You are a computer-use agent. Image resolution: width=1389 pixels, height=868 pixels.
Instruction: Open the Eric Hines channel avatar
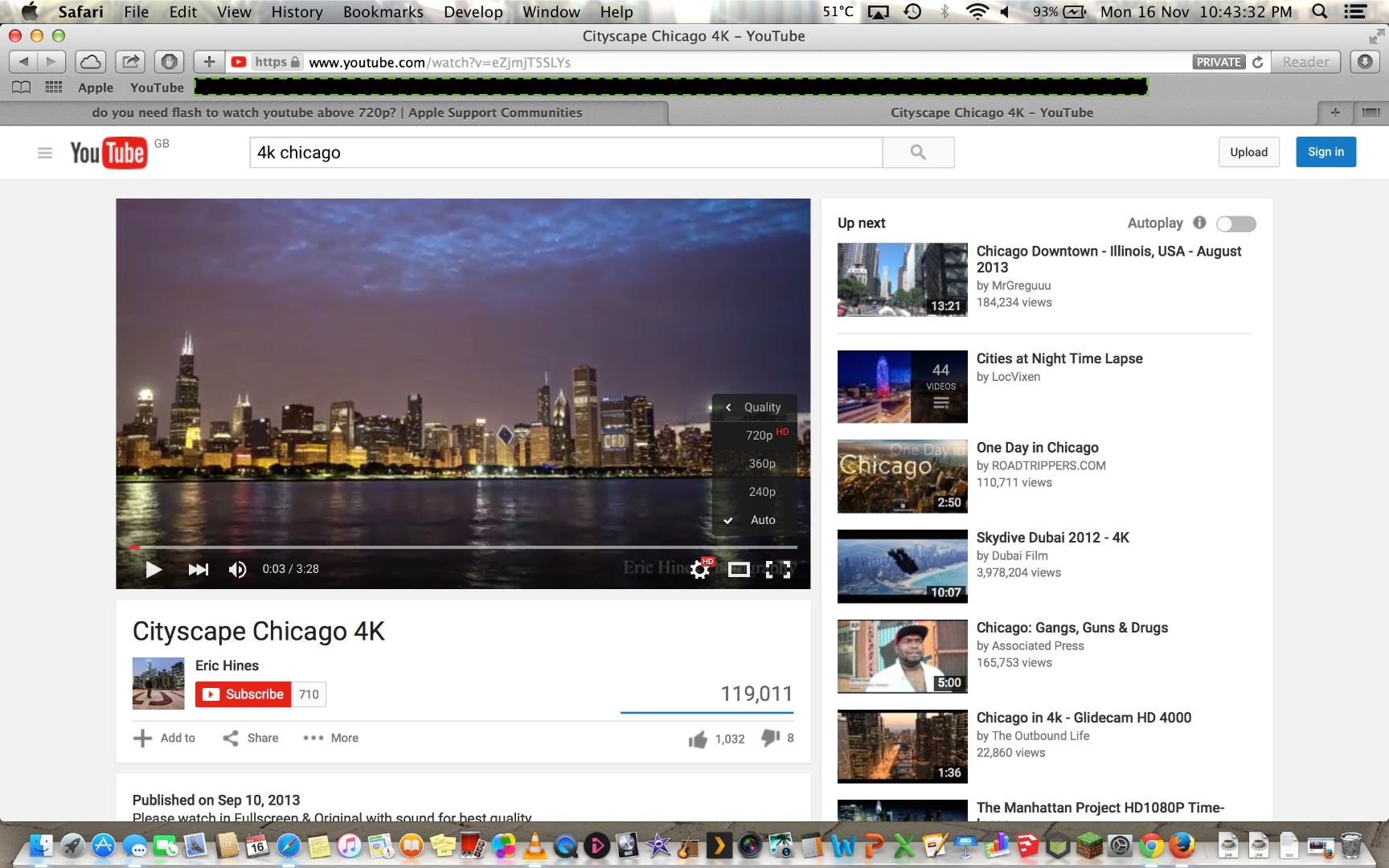point(158,683)
